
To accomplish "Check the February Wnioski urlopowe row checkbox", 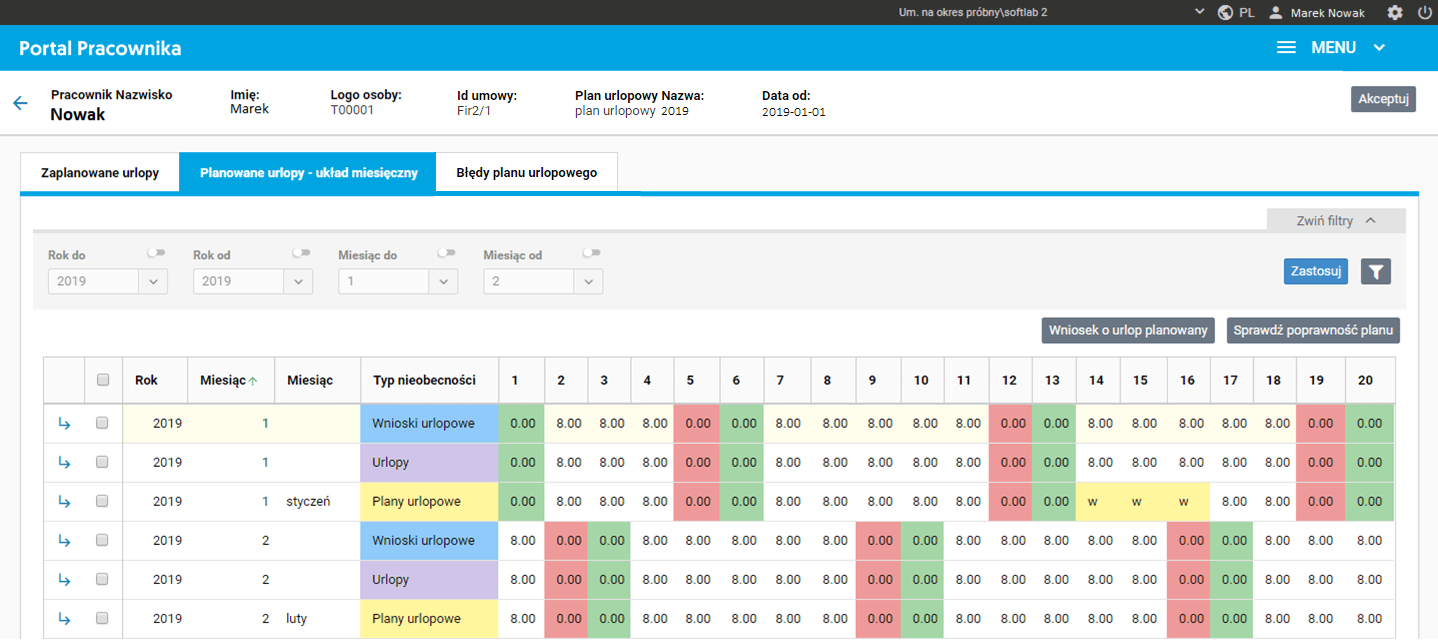I will point(102,540).
